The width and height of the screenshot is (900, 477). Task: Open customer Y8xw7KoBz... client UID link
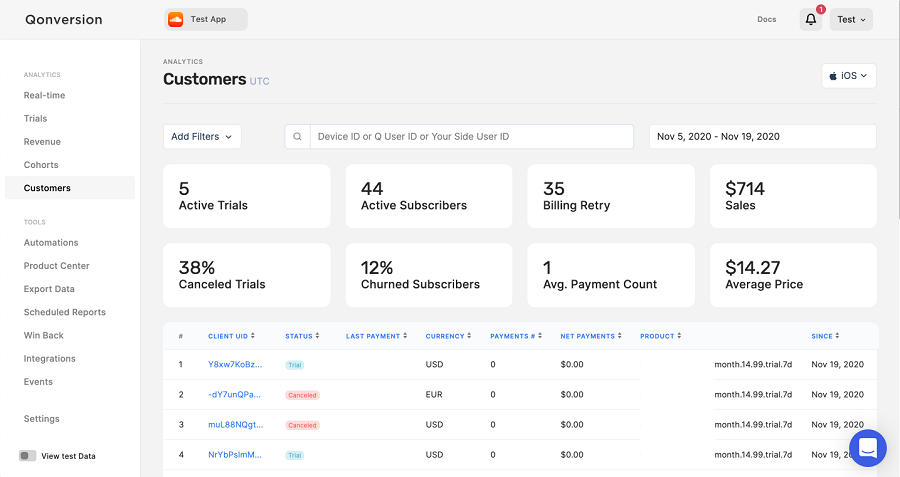point(235,364)
